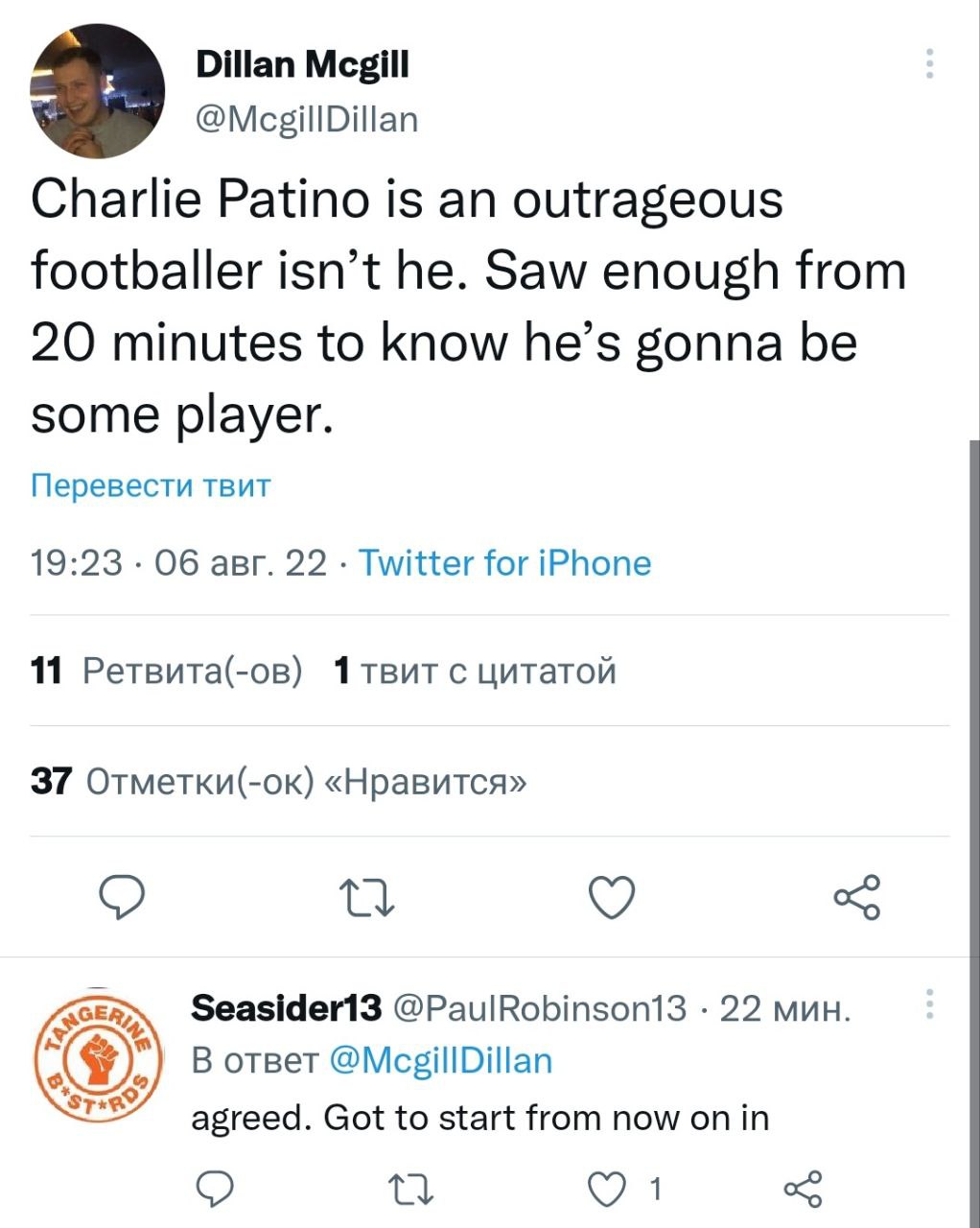
Task: Open Seasider13 display name profile
Action: click(x=287, y=1008)
